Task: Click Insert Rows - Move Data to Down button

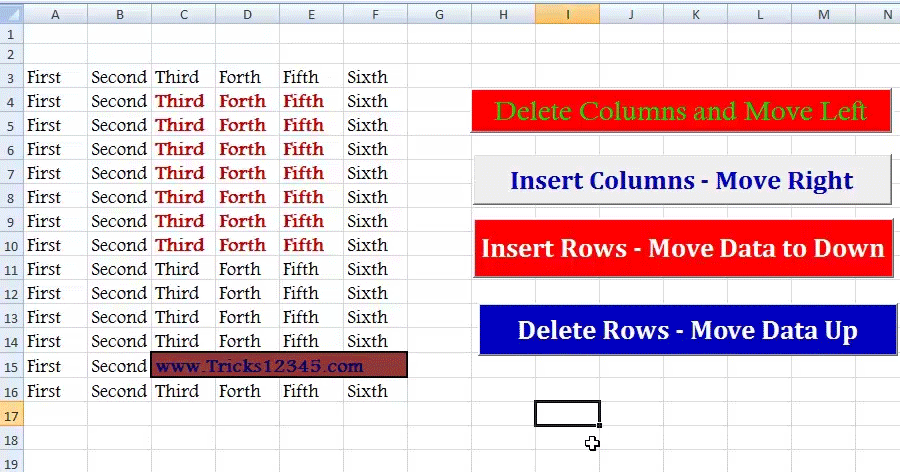Action: click(x=684, y=248)
